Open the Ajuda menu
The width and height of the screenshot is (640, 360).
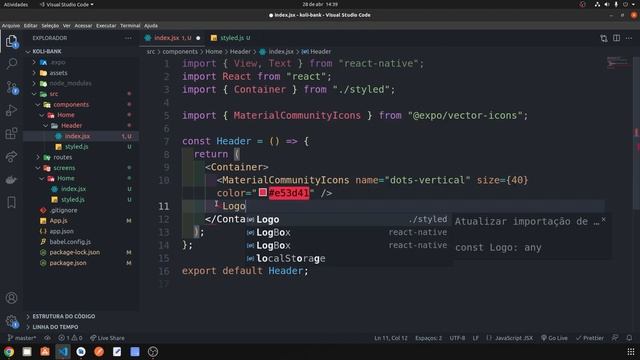click(x=151, y=26)
